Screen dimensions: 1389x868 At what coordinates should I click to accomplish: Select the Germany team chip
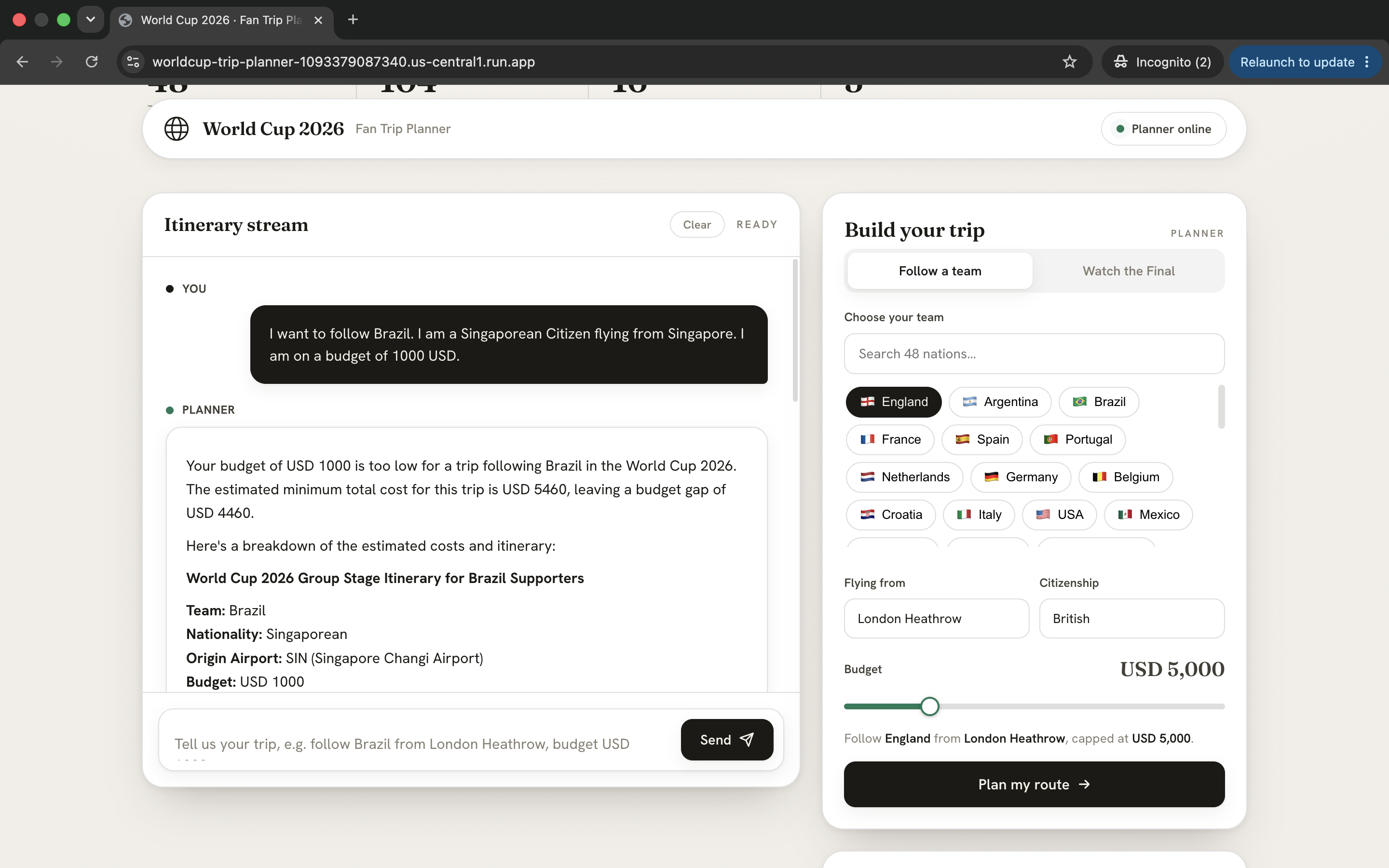(1021, 477)
